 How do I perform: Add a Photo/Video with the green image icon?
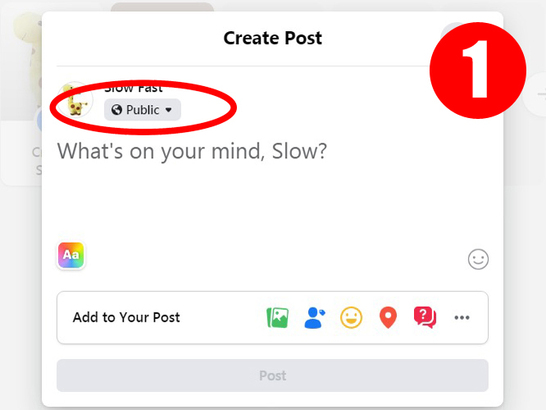[x=278, y=317]
